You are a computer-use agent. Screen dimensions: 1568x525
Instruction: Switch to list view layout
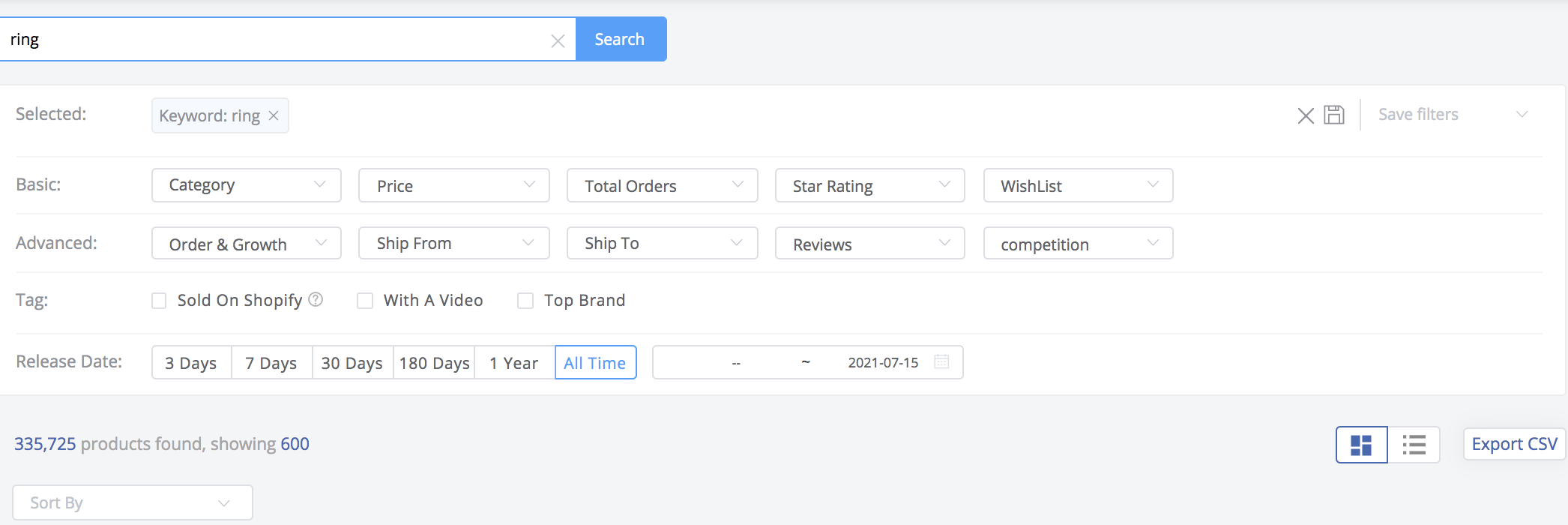point(1414,445)
